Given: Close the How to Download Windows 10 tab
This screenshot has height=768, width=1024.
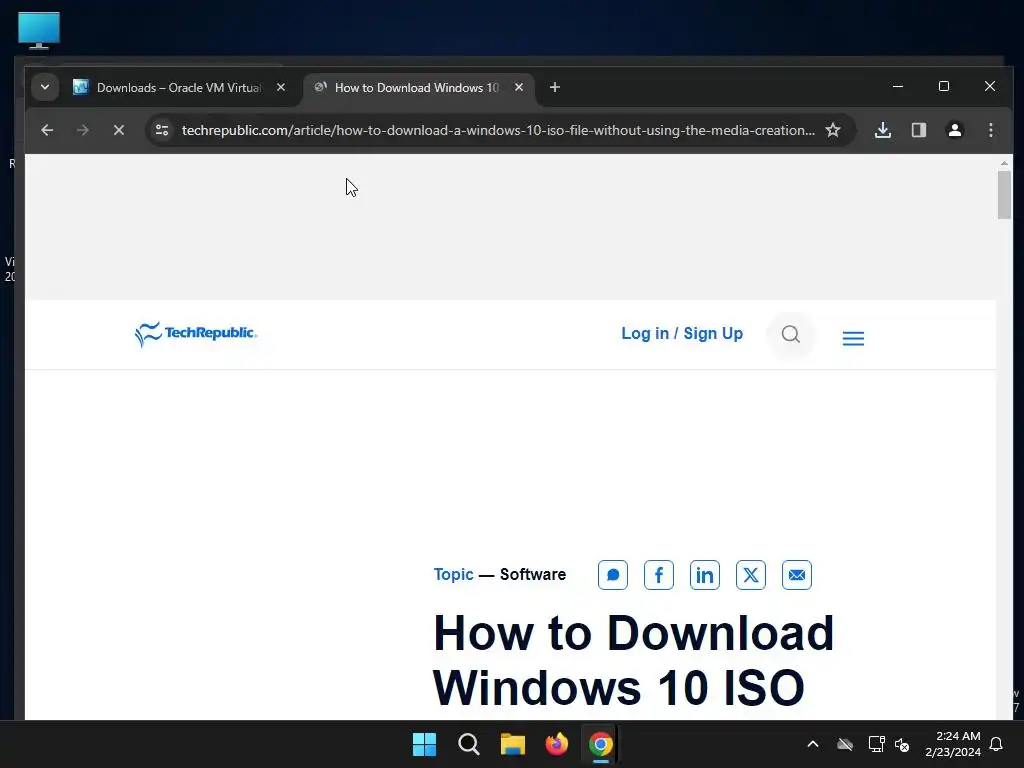Looking at the screenshot, I should (x=519, y=87).
